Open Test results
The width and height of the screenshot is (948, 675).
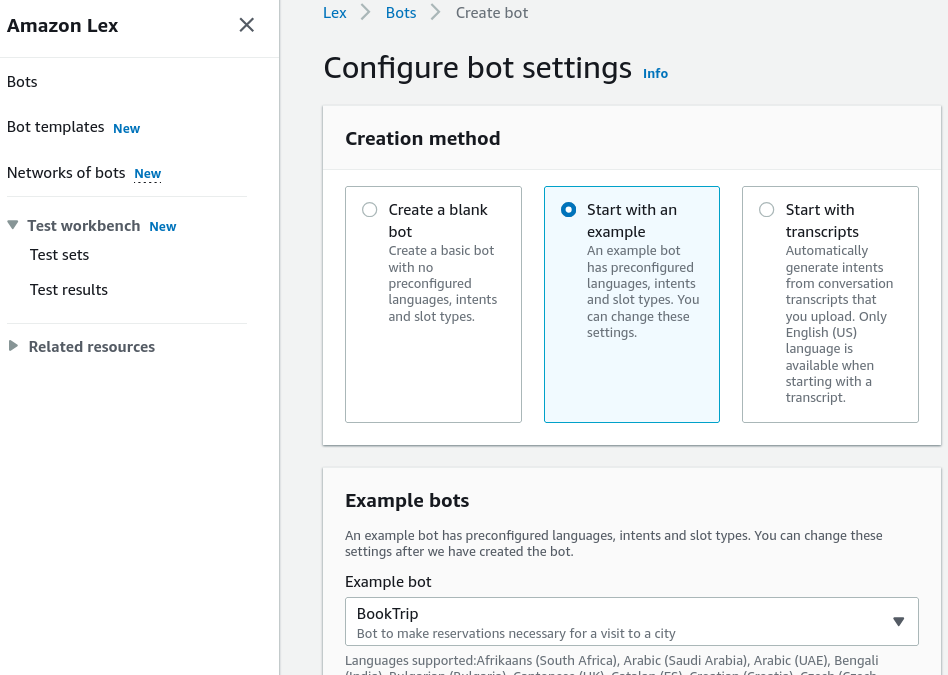pos(69,290)
